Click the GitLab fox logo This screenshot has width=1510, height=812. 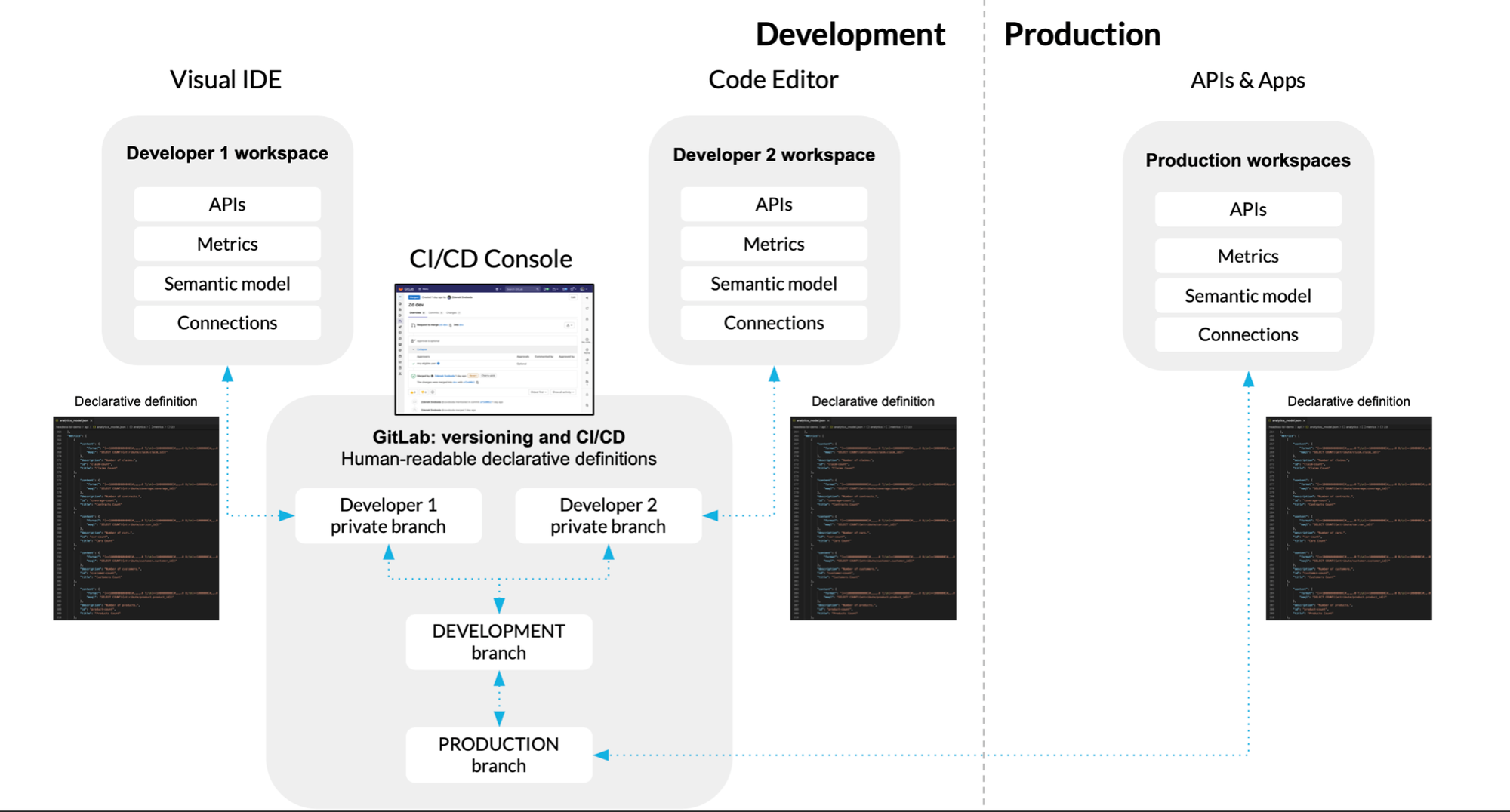(401, 289)
